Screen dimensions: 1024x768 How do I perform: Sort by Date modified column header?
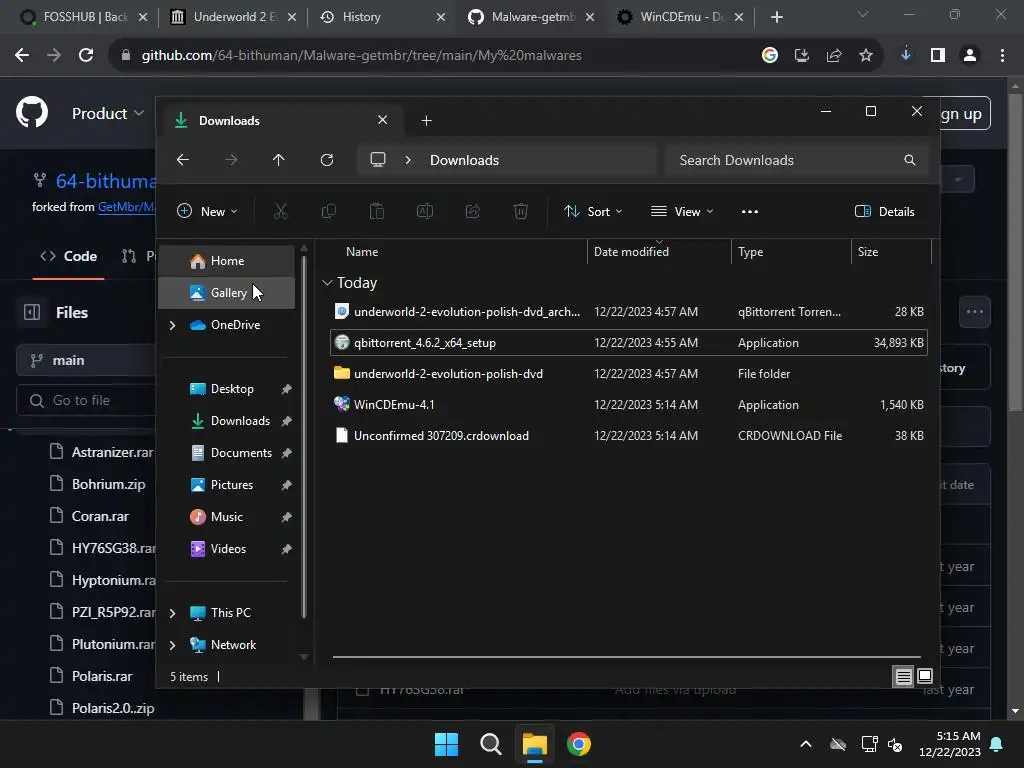coord(659,251)
